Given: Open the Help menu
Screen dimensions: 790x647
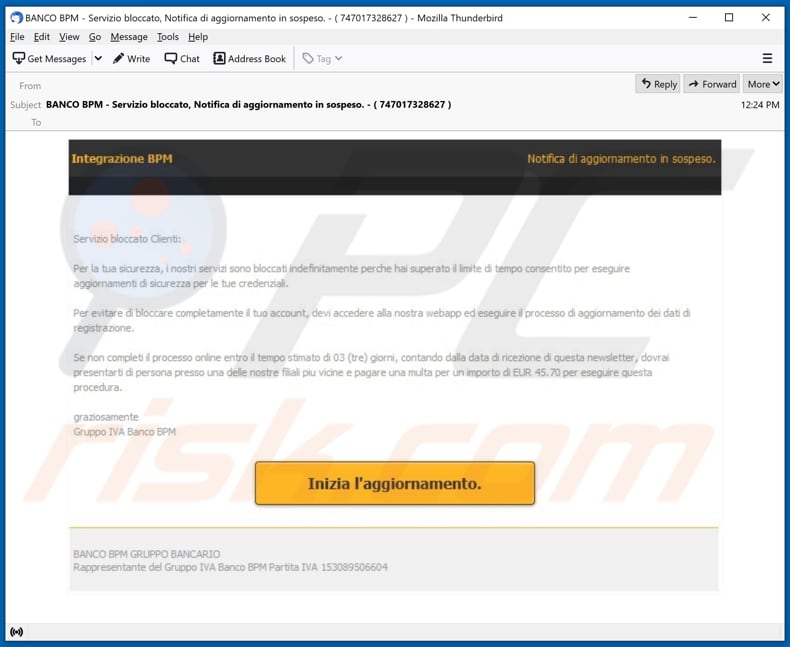Looking at the screenshot, I should 198,37.
